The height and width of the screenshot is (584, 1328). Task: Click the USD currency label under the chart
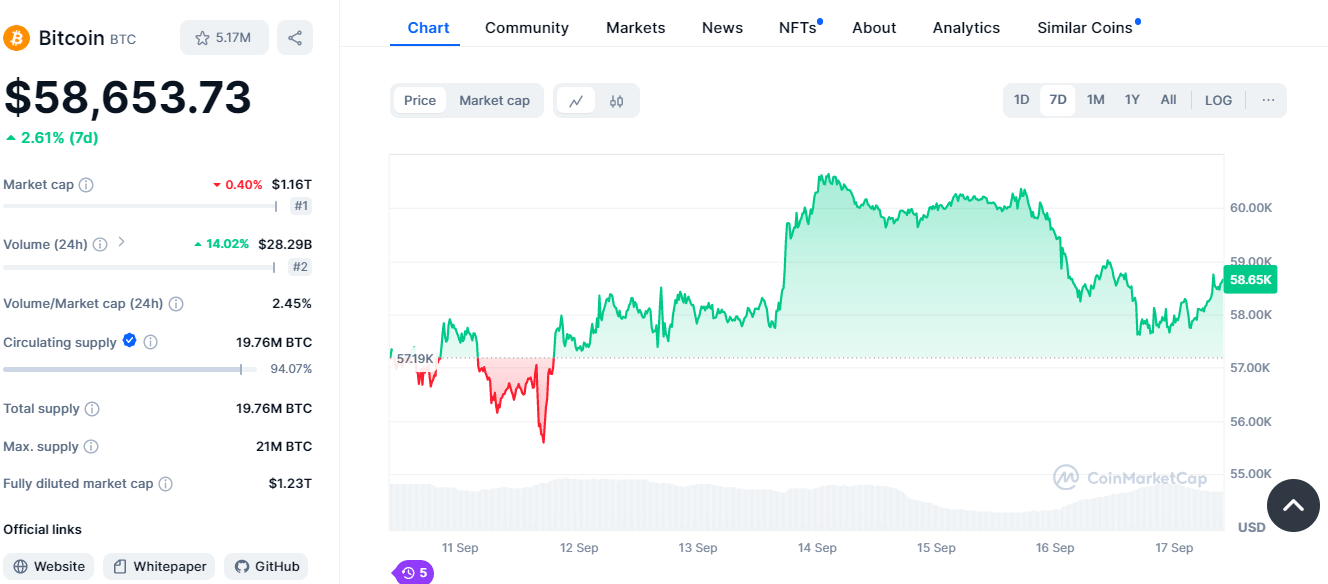1251,527
